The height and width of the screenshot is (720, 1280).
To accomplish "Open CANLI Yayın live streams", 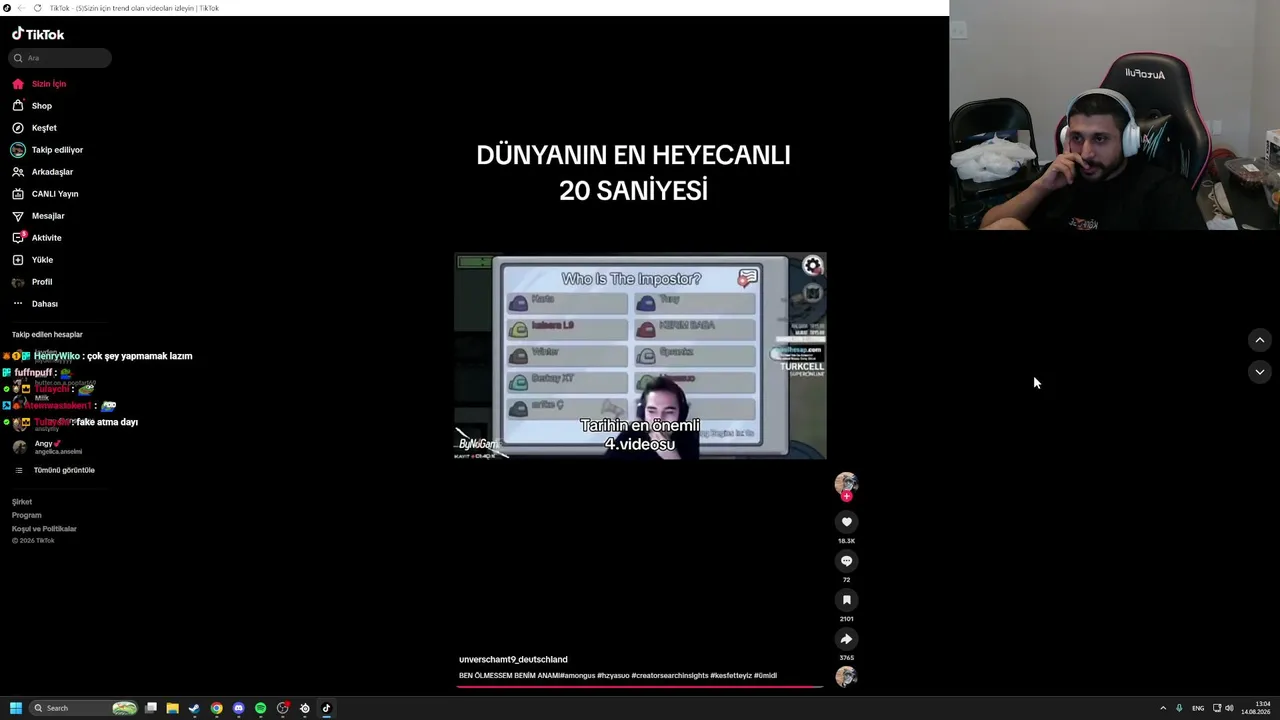I will (45, 194).
